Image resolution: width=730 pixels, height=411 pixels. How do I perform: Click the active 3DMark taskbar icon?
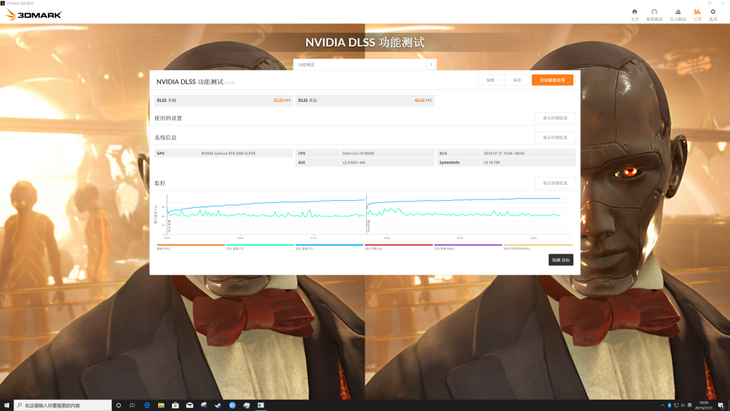click(x=261, y=405)
